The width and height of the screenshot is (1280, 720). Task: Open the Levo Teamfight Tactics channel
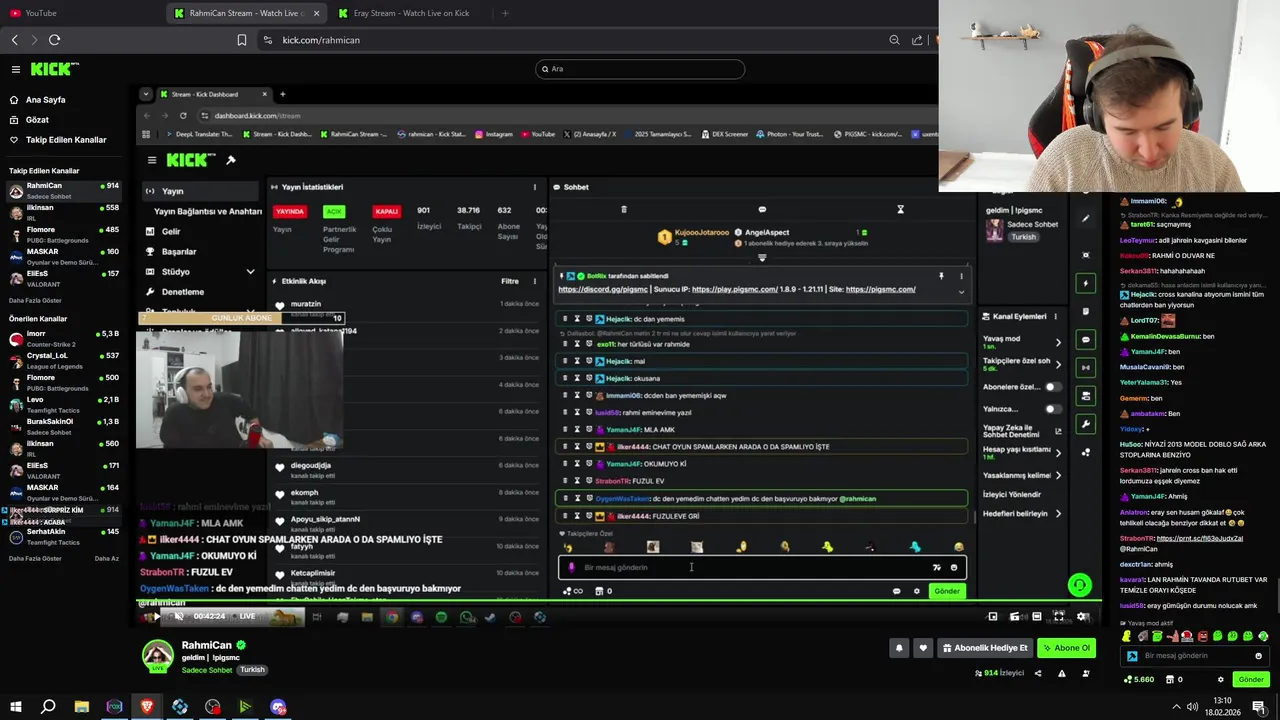[64, 404]
